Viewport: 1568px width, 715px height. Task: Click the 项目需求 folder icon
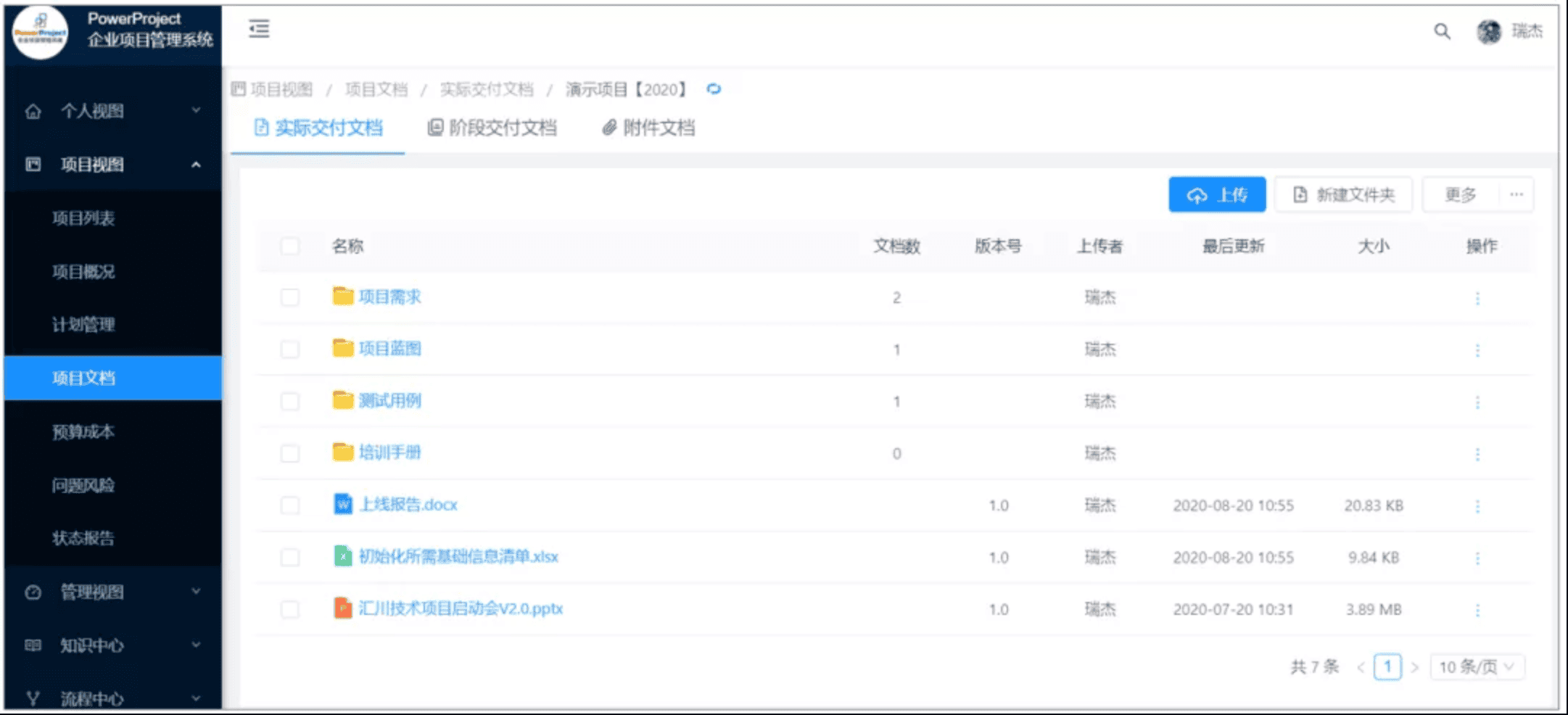click(x=342, y=296)
